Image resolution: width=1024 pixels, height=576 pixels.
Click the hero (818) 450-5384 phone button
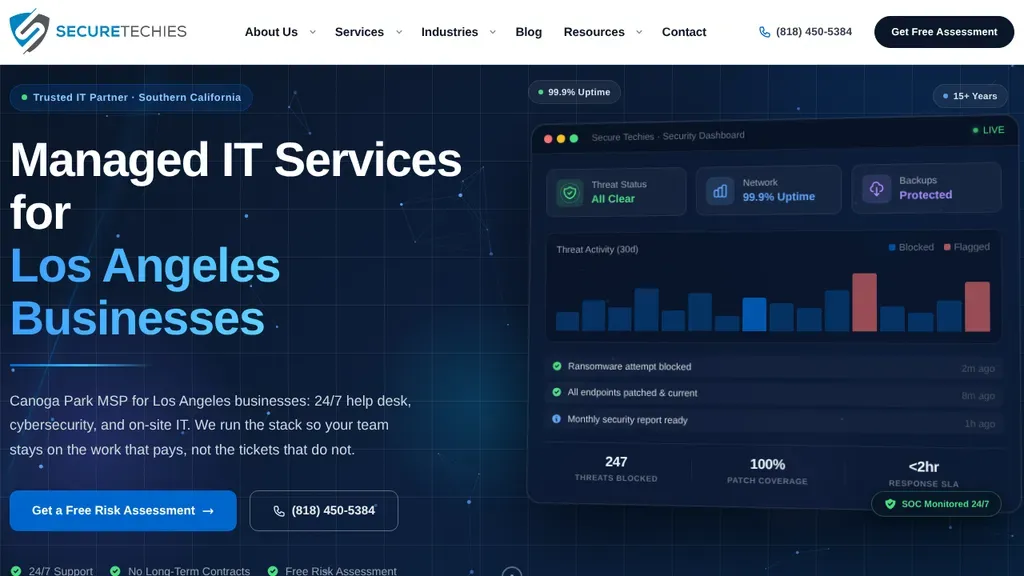click(x=324, y=511)
